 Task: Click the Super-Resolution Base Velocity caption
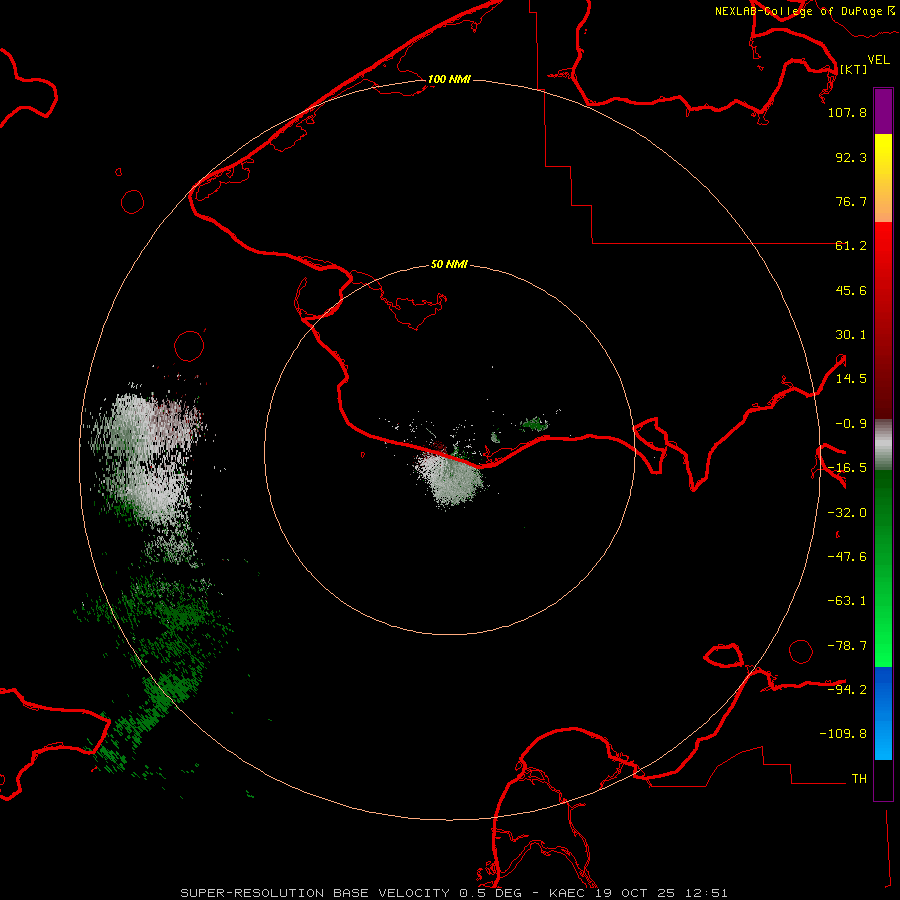(x=454, y=893)
